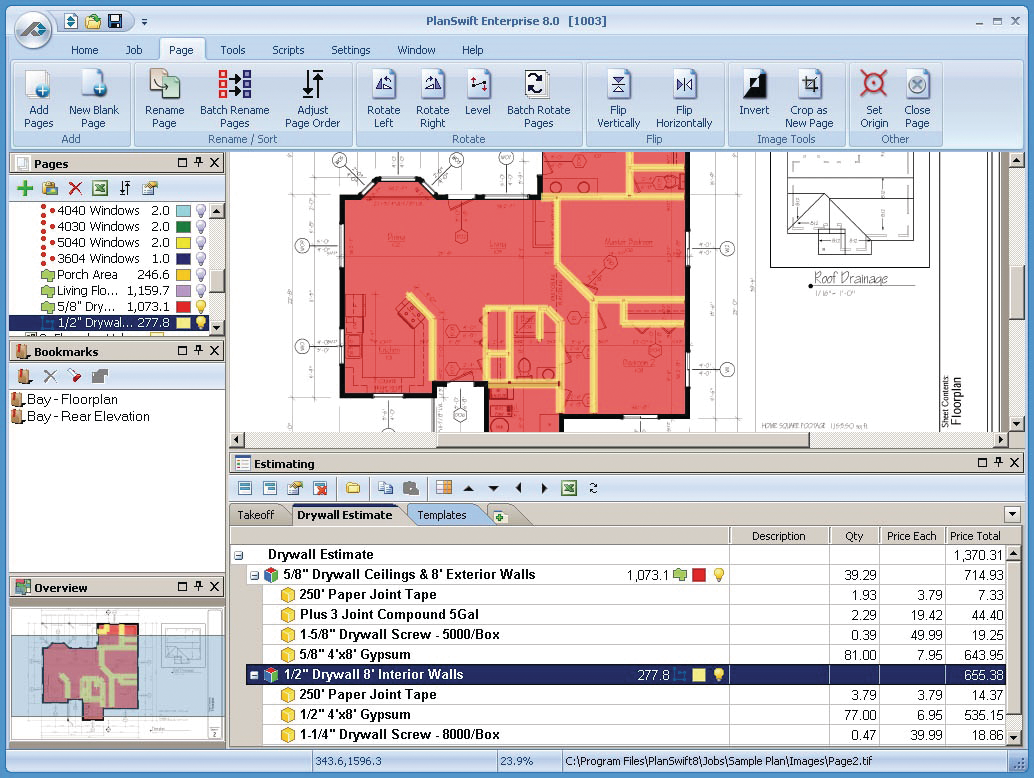Click the Add Pages ribbon icon
Viewport: 1034px width, 778px height.
click(38, 99)
